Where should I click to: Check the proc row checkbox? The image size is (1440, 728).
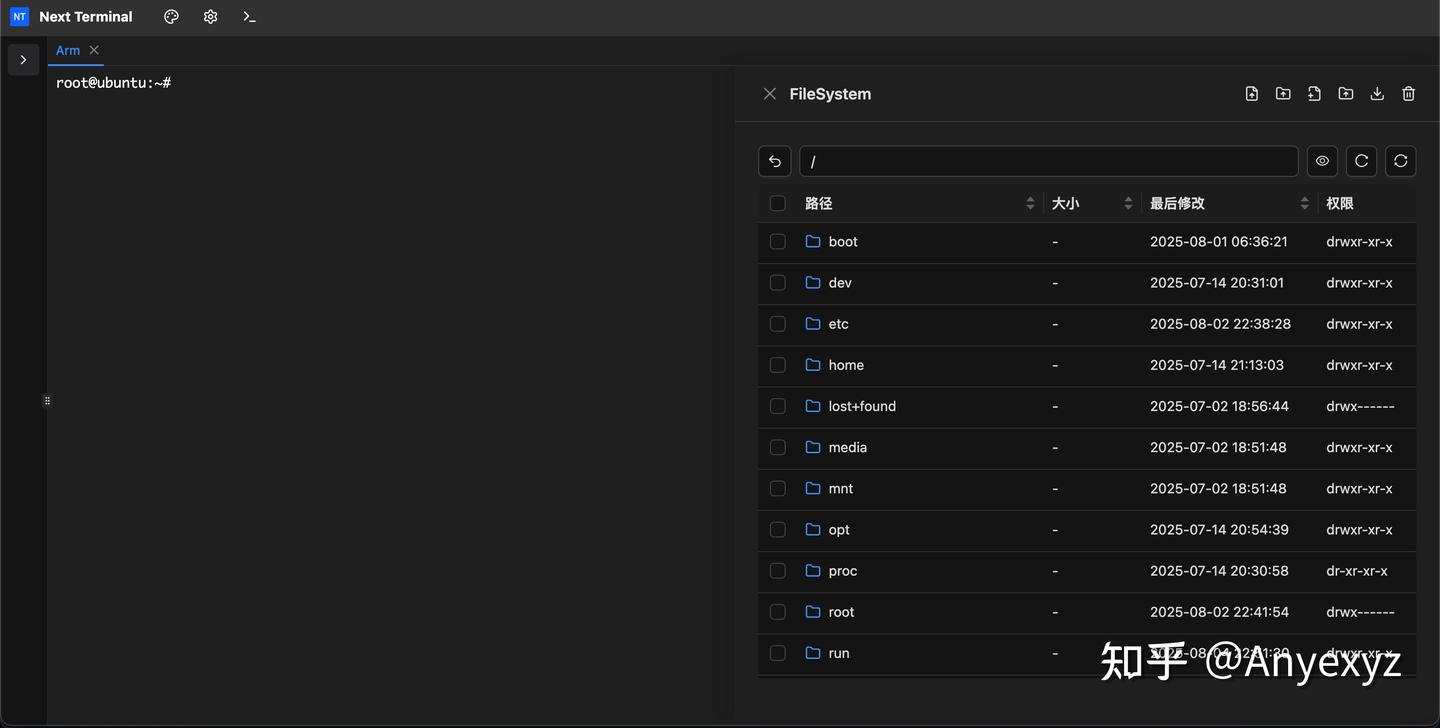point(778,571)
